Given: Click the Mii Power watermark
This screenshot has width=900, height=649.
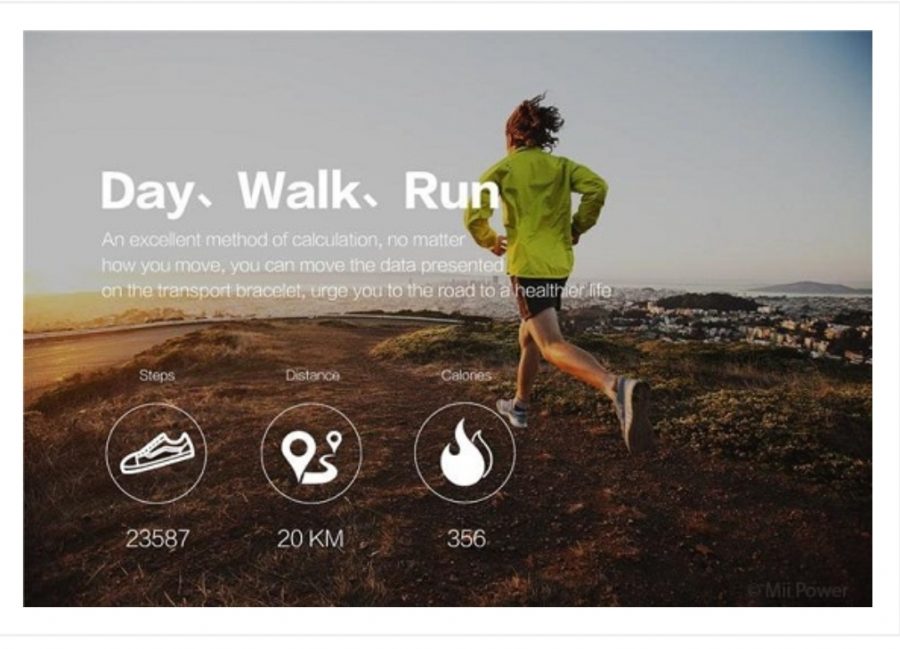Looking at the screenshot, I should (798, 590).
